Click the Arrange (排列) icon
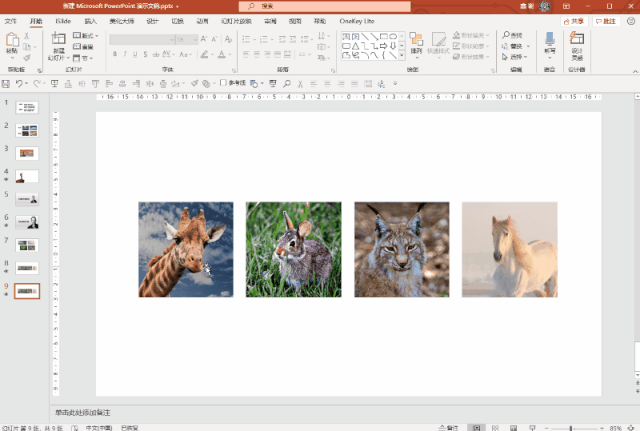The height and width of the screenshot is (431, 640). (x=416, y=40)
